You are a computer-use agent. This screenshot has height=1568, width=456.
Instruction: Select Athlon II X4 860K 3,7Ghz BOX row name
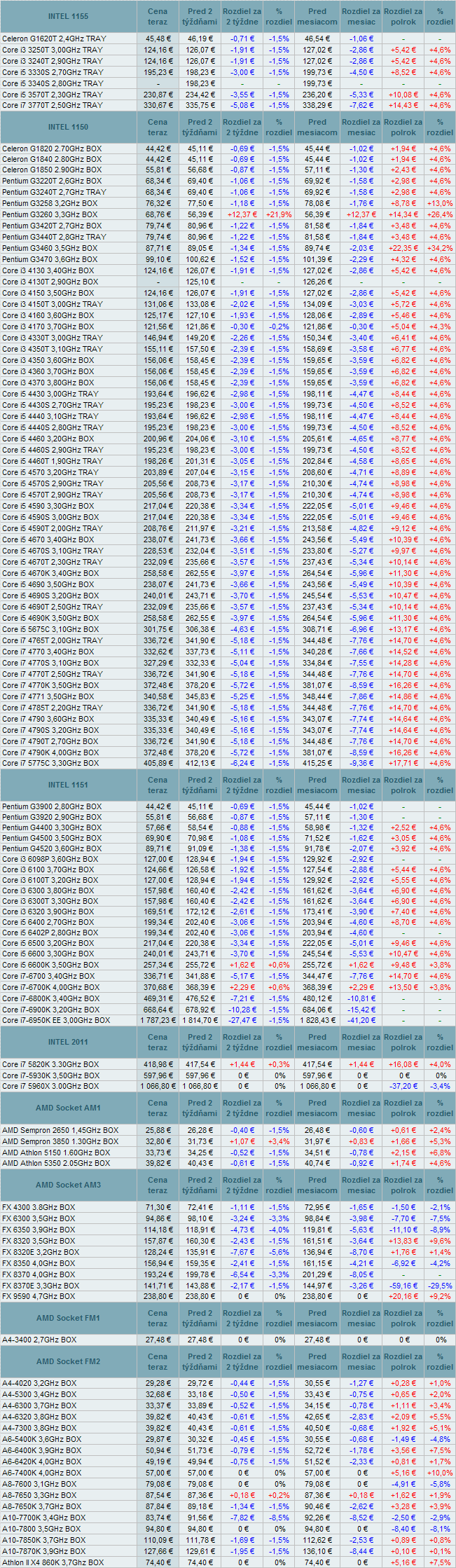[53, 1562]
